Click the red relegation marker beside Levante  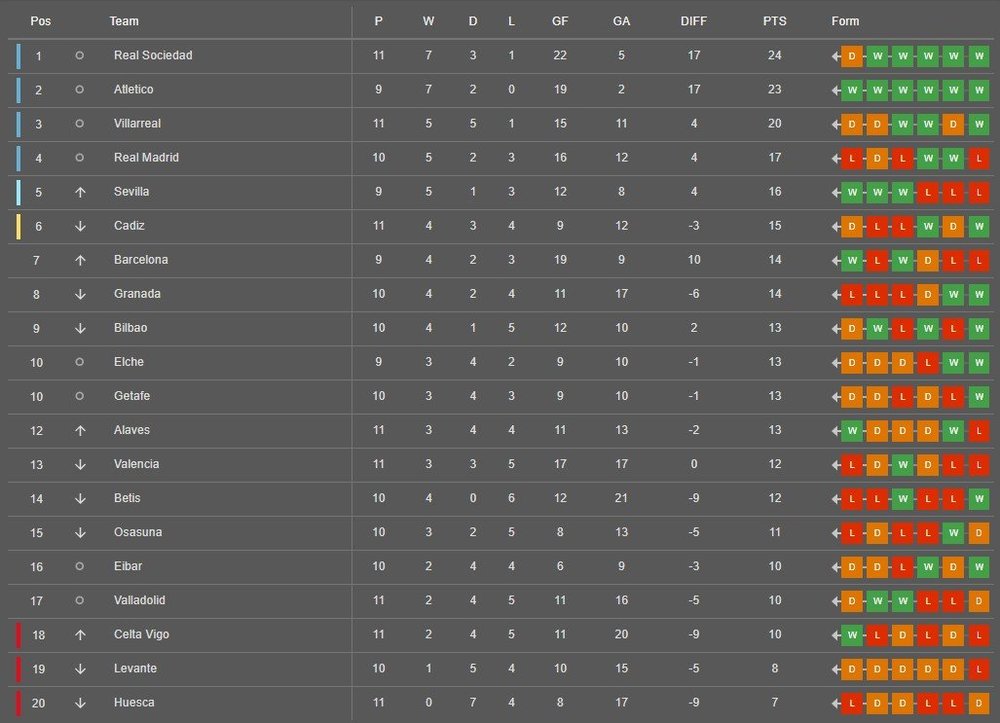tap(18, 668)
